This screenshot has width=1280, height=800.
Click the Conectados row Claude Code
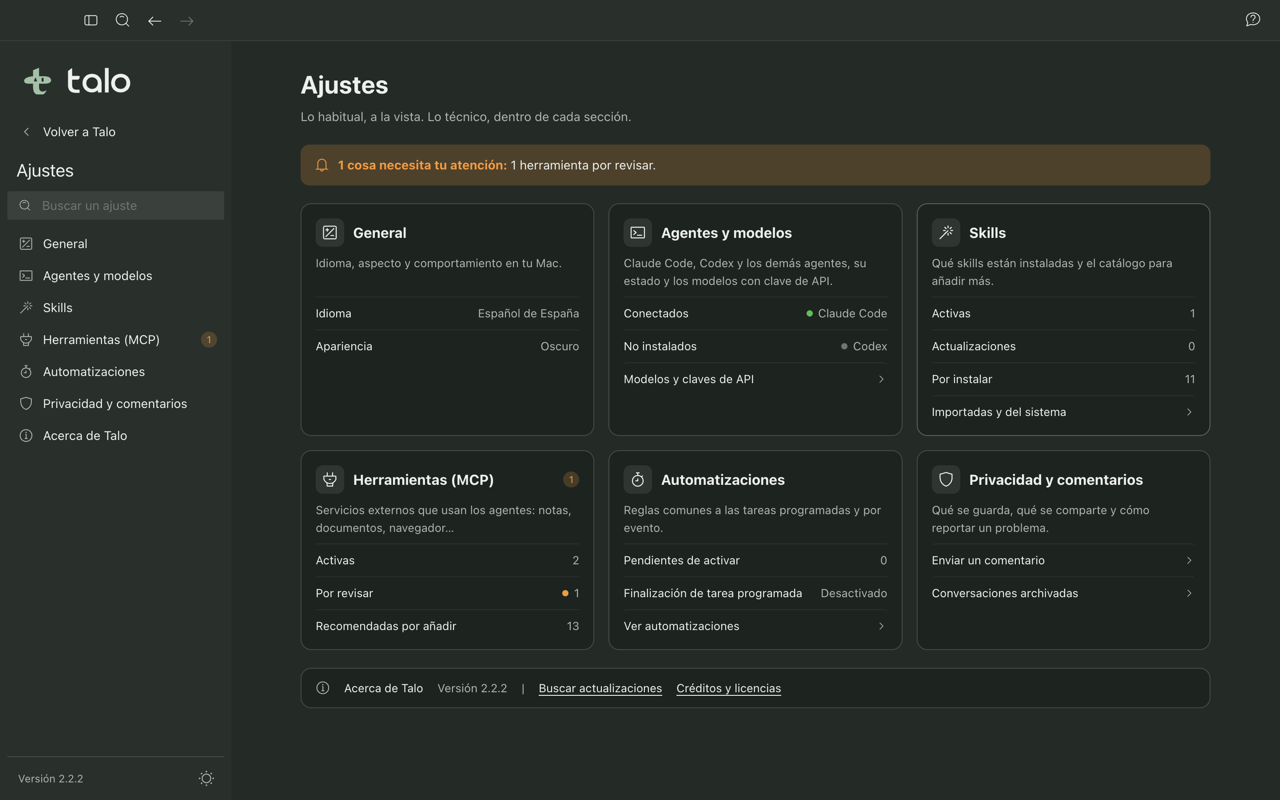[x=755, y=313]
